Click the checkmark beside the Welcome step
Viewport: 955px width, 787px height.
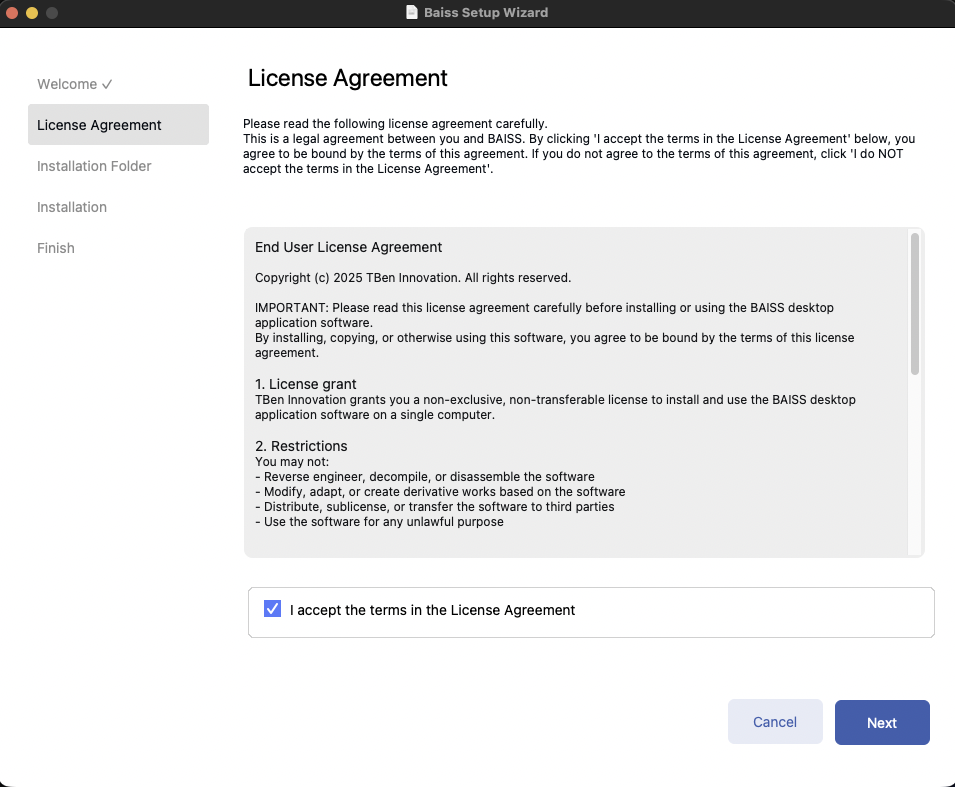coord(107,84)
